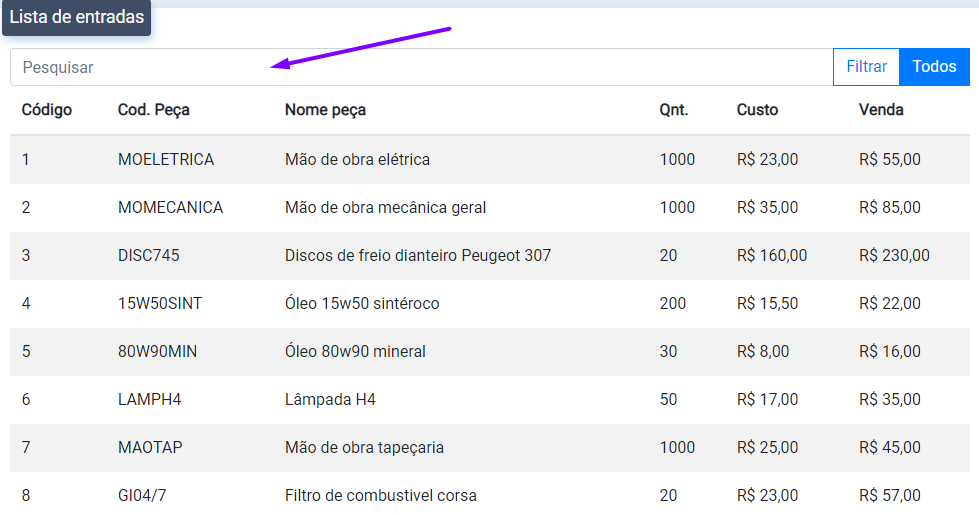Click the R$ 230,00 sale price cell
This screenshot has width=979, height=515.
point(893,256)
